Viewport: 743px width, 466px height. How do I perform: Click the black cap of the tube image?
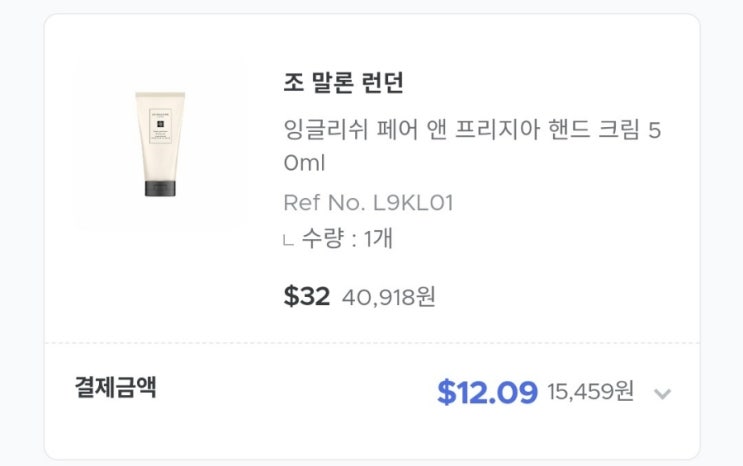tap(160, 187)
